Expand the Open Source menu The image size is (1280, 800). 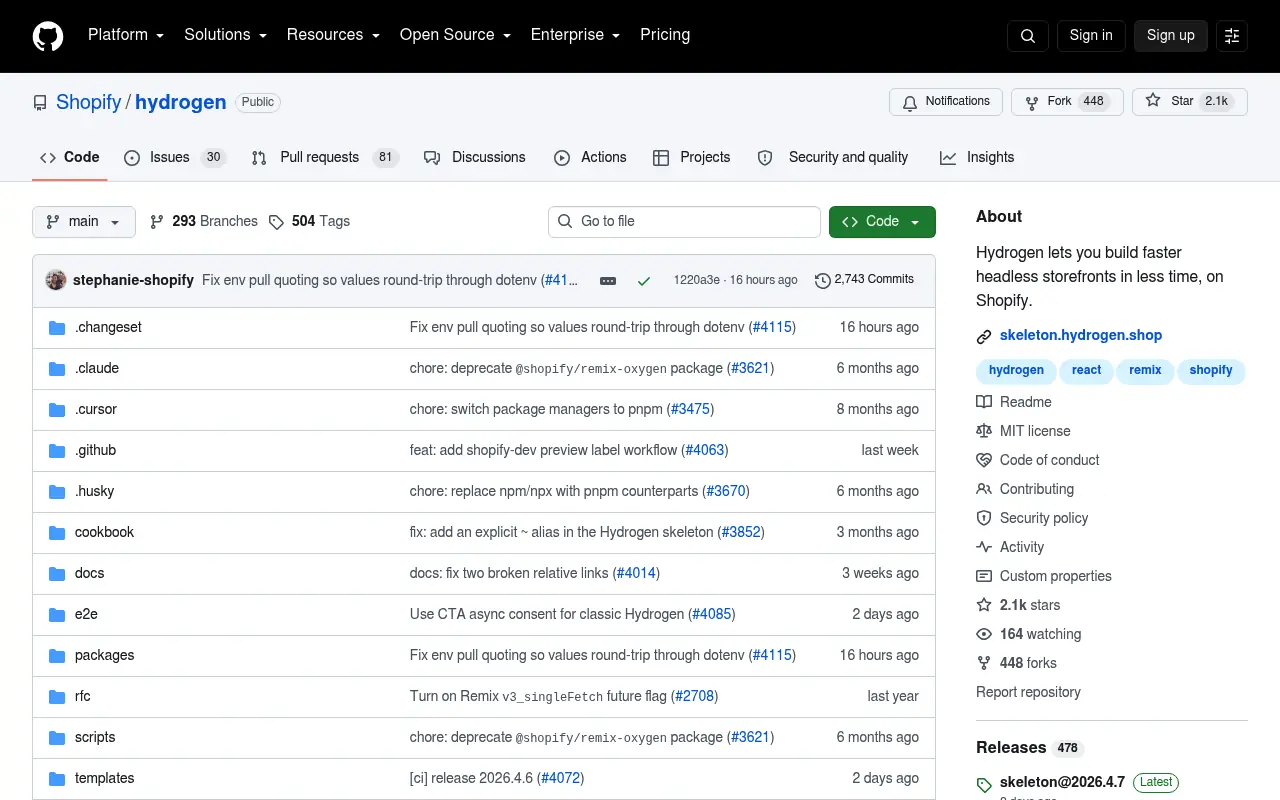(x=455, y=35)
